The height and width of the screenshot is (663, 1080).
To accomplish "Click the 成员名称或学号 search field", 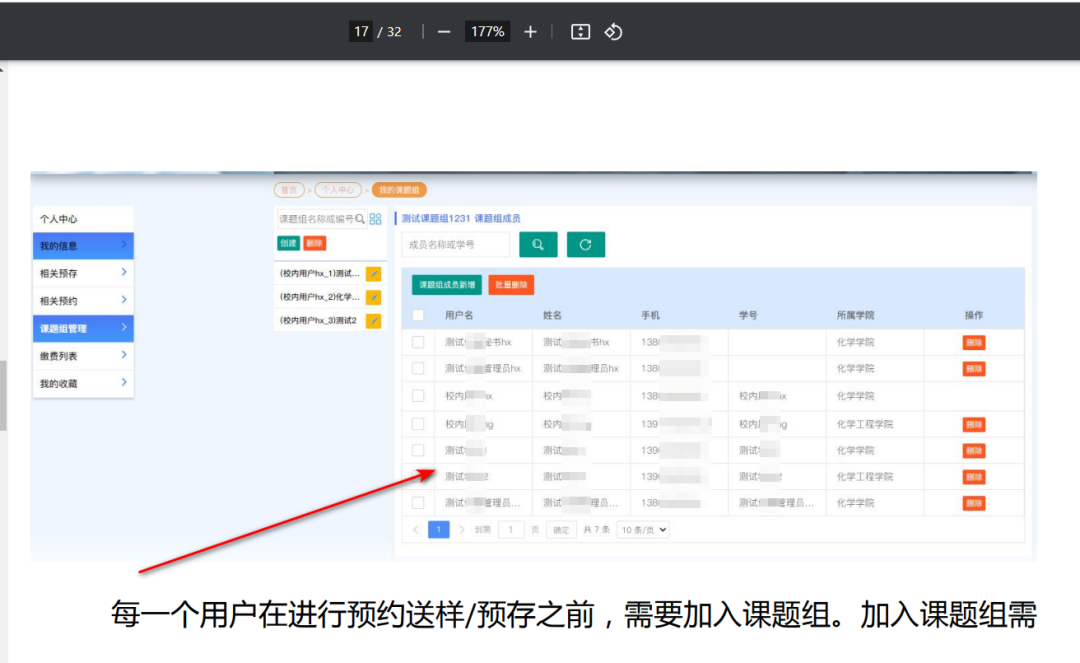I will coord(456,244).
